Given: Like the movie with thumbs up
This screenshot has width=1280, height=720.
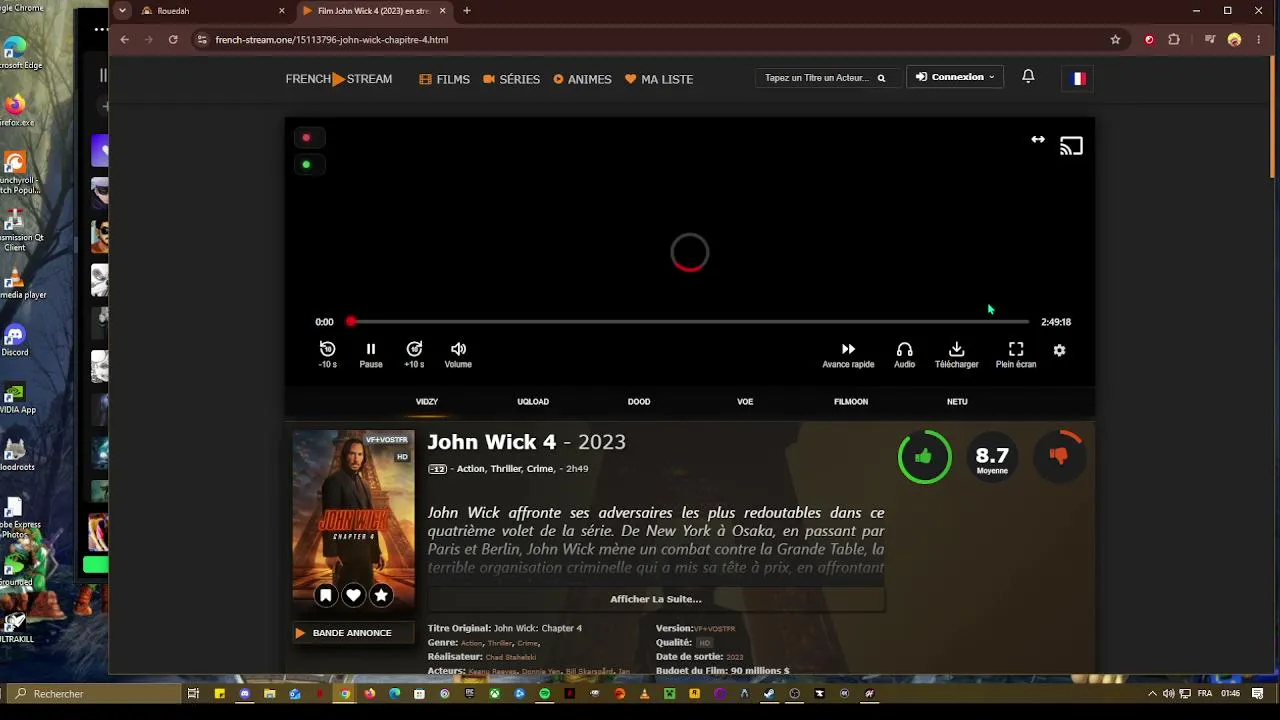Looking at the screenshot, I should click(x=924, y=456).
